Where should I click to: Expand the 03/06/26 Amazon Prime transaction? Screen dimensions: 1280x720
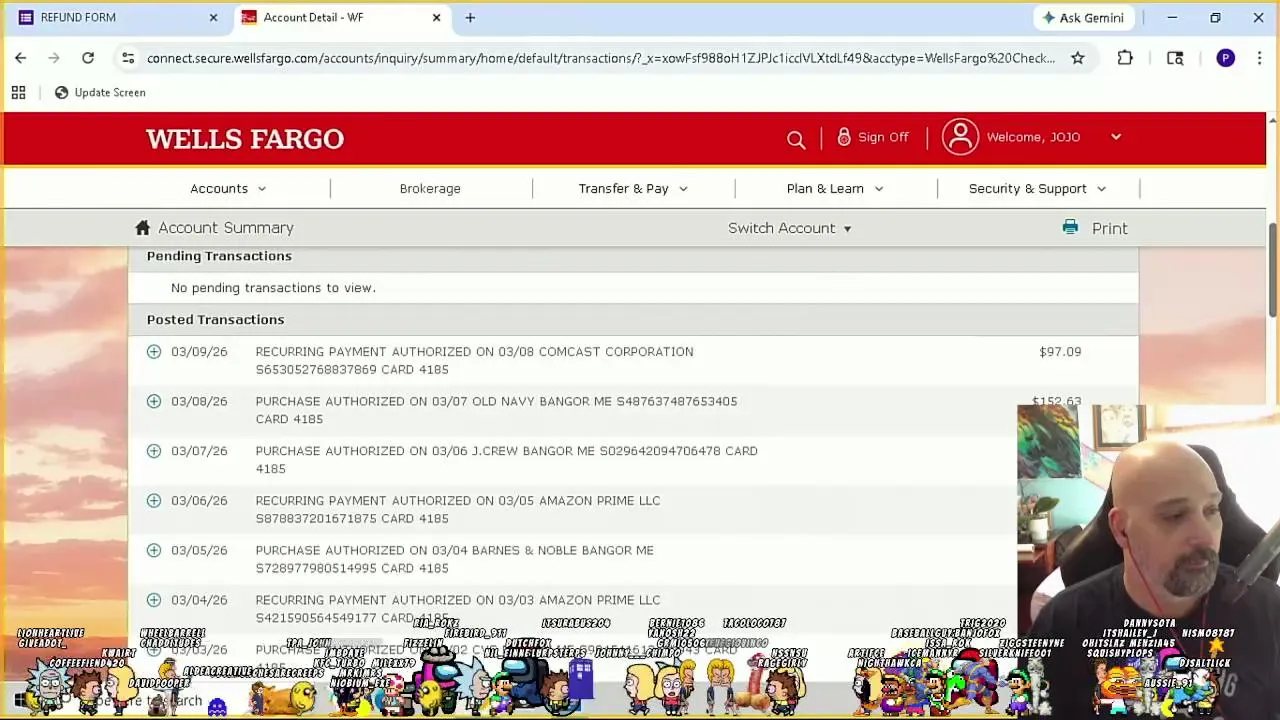pyautogui.click(x=154, y=500)
